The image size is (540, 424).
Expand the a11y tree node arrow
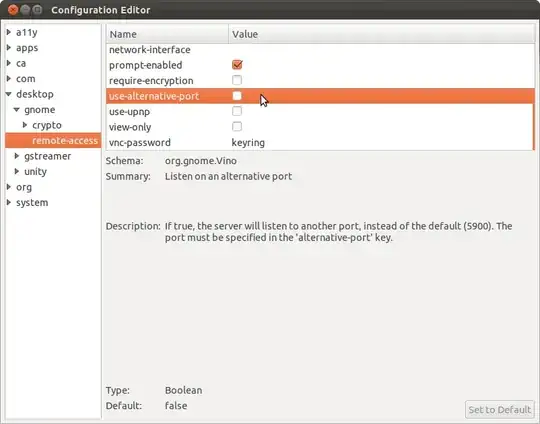click(x=9, y=32)
